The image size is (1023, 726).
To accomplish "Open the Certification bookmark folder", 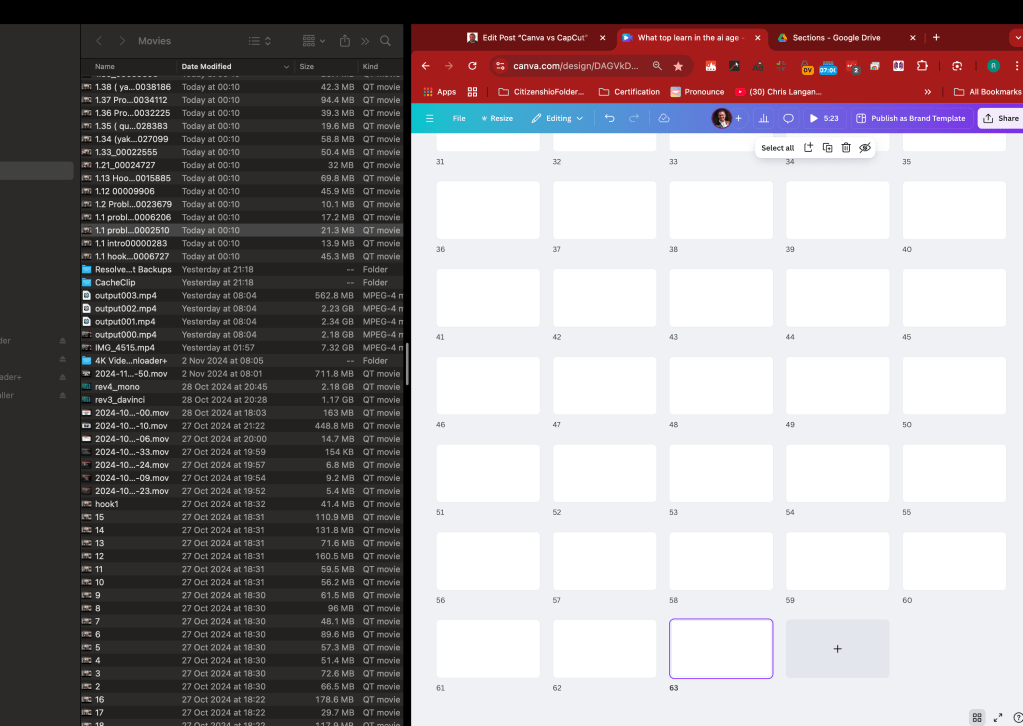I will (x=630, y=92).
